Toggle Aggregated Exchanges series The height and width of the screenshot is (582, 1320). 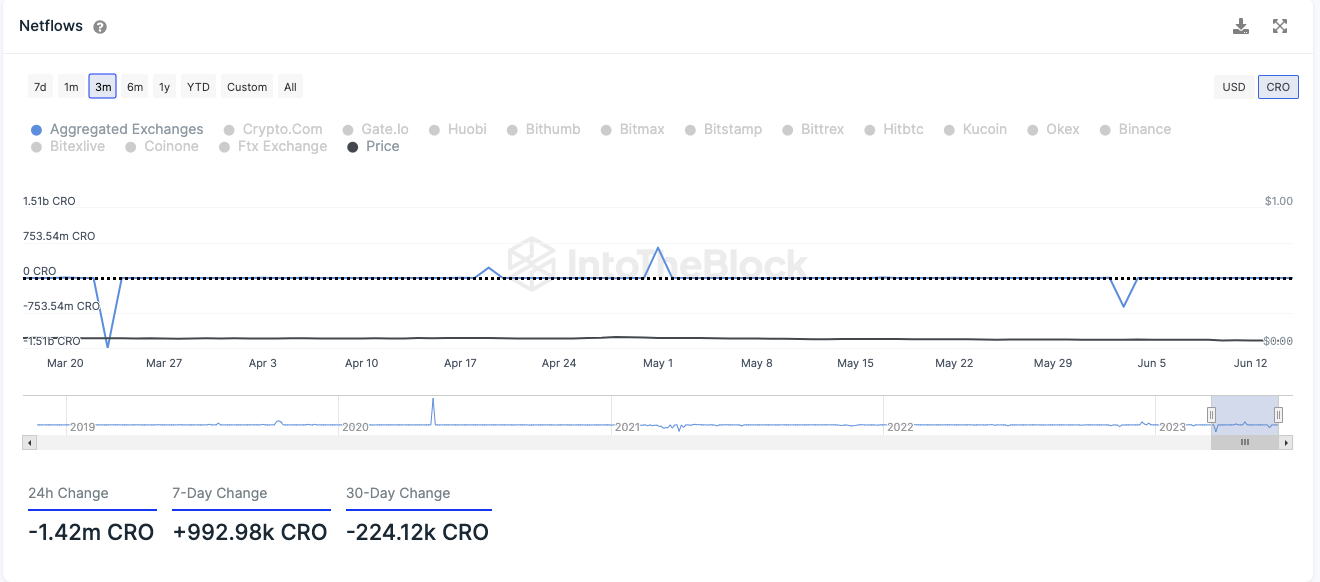coord(117,129)
